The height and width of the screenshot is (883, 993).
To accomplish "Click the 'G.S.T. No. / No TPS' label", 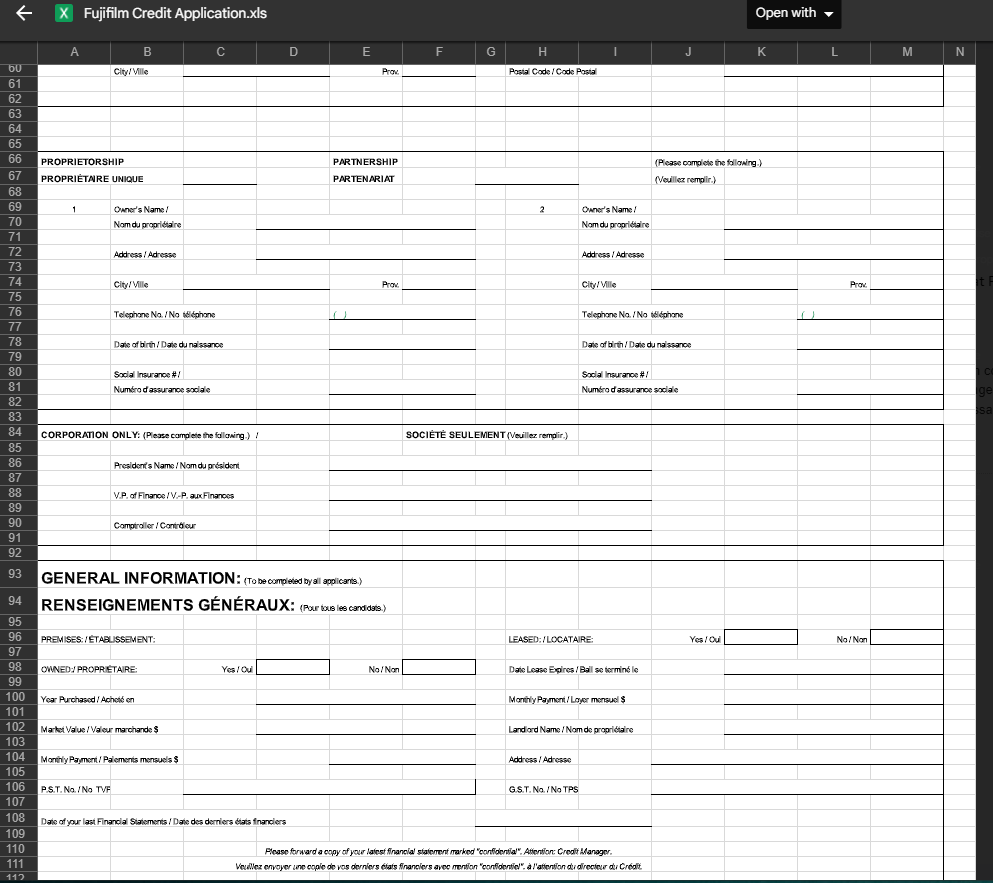I will coord(543,790).
